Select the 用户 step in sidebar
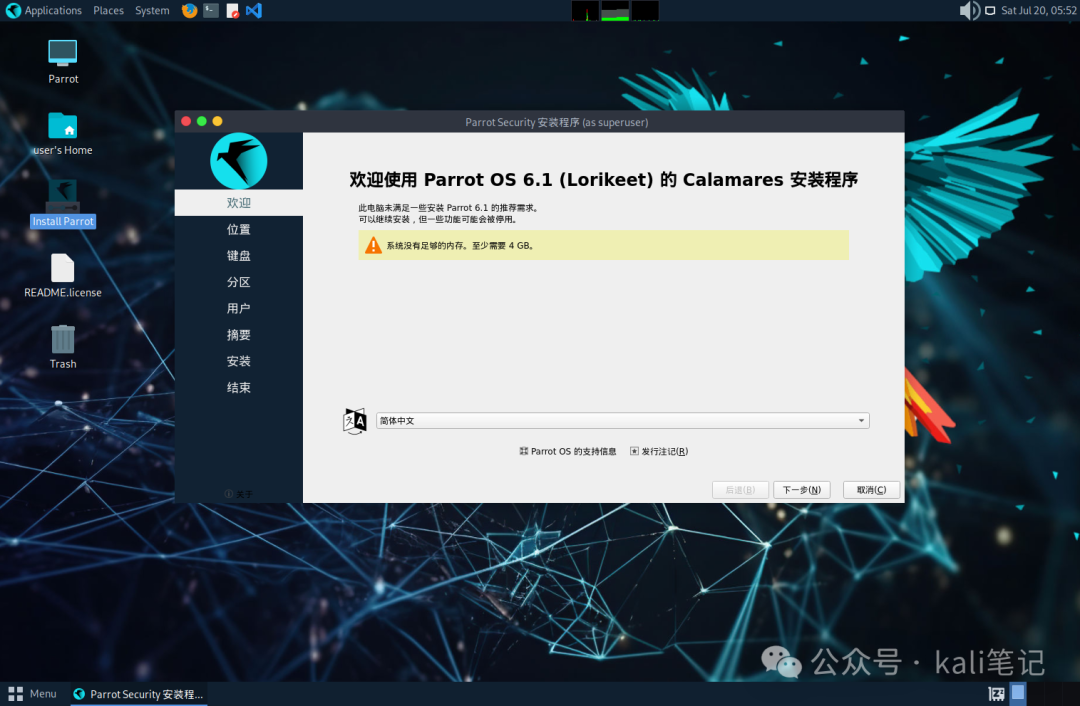The height and width of the screenshot is (706, 1080). pyautogui.click(x=238, y=309)
